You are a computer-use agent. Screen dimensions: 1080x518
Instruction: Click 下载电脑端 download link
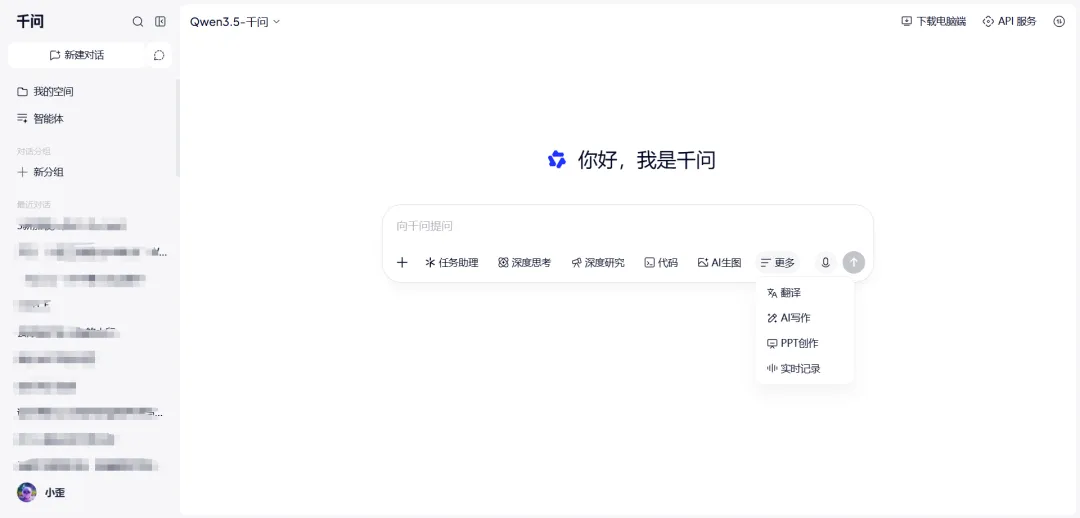point(933,21)
